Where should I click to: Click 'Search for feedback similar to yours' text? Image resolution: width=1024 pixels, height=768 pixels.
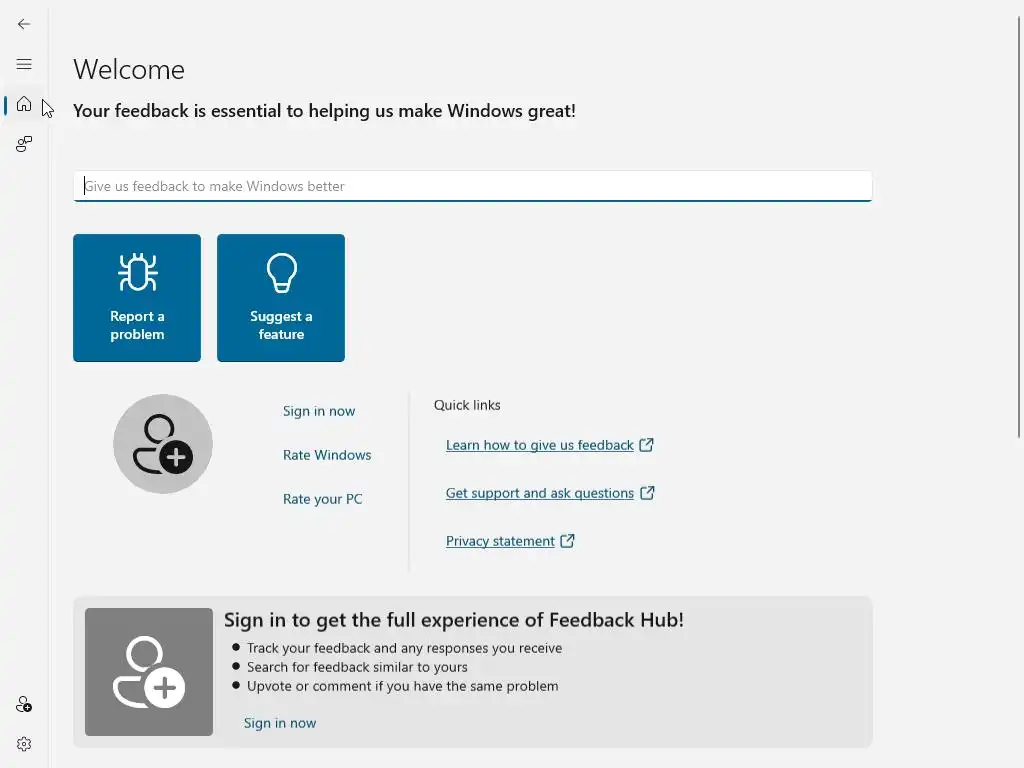tap(357, 667)
